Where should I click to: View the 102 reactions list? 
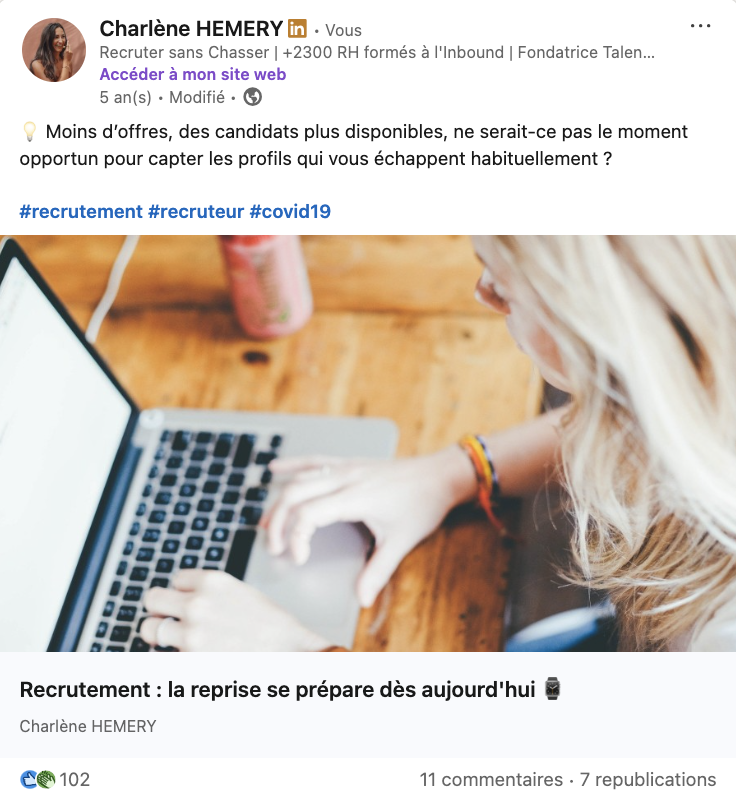[x=74, y=779]
